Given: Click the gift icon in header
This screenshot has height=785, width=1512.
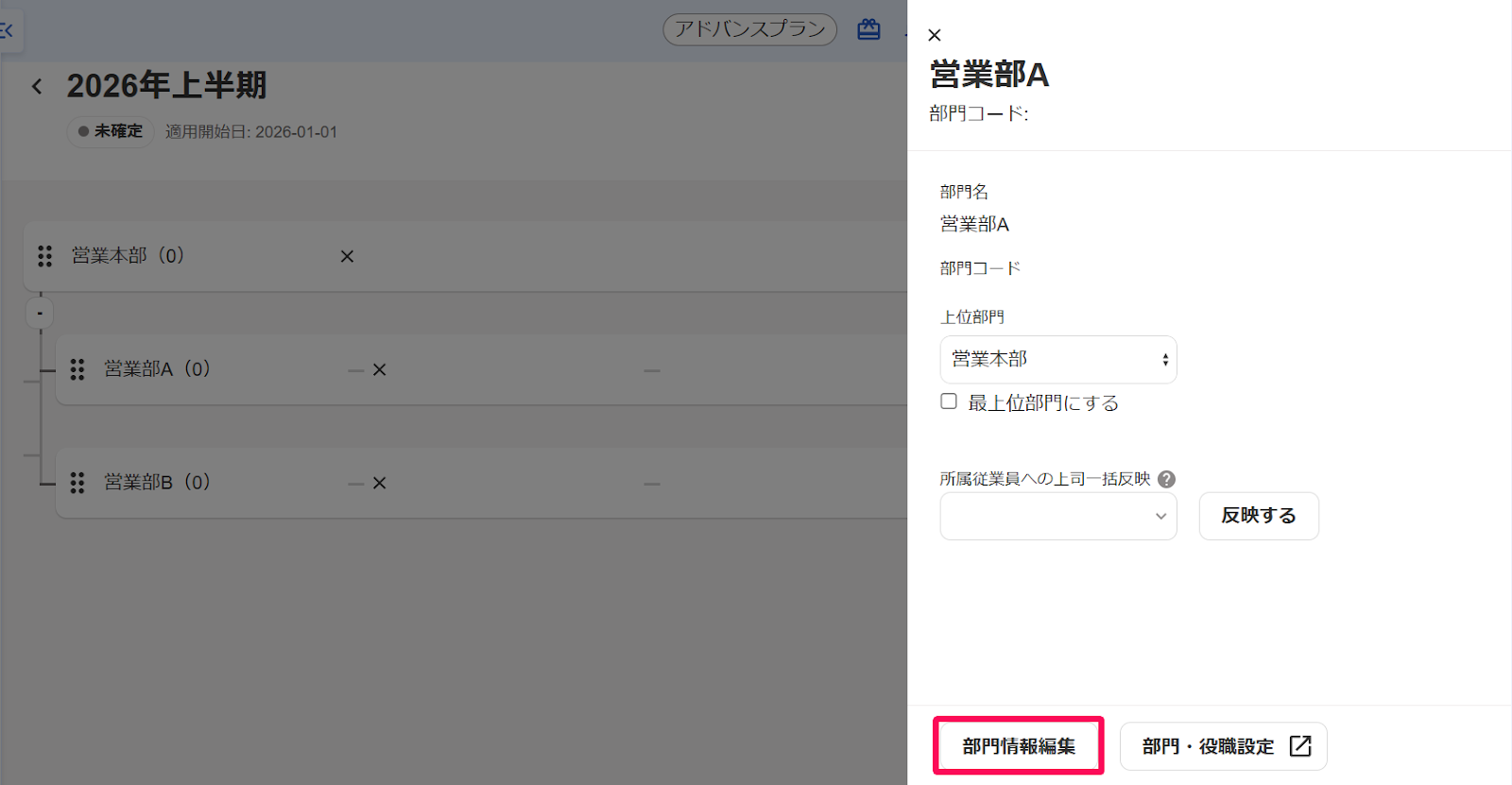Looking at the screenshot, I should [868, 29].
